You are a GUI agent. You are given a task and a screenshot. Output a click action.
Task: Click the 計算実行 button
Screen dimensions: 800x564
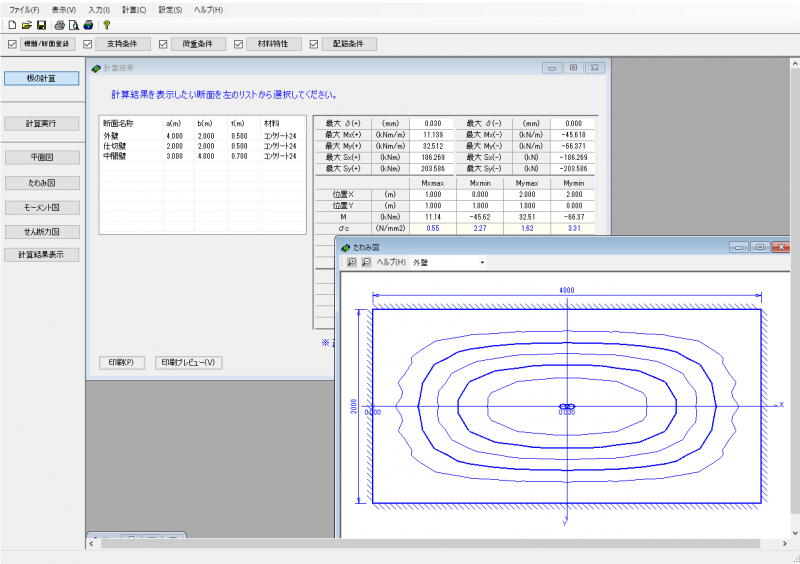[x=41, y=124]
